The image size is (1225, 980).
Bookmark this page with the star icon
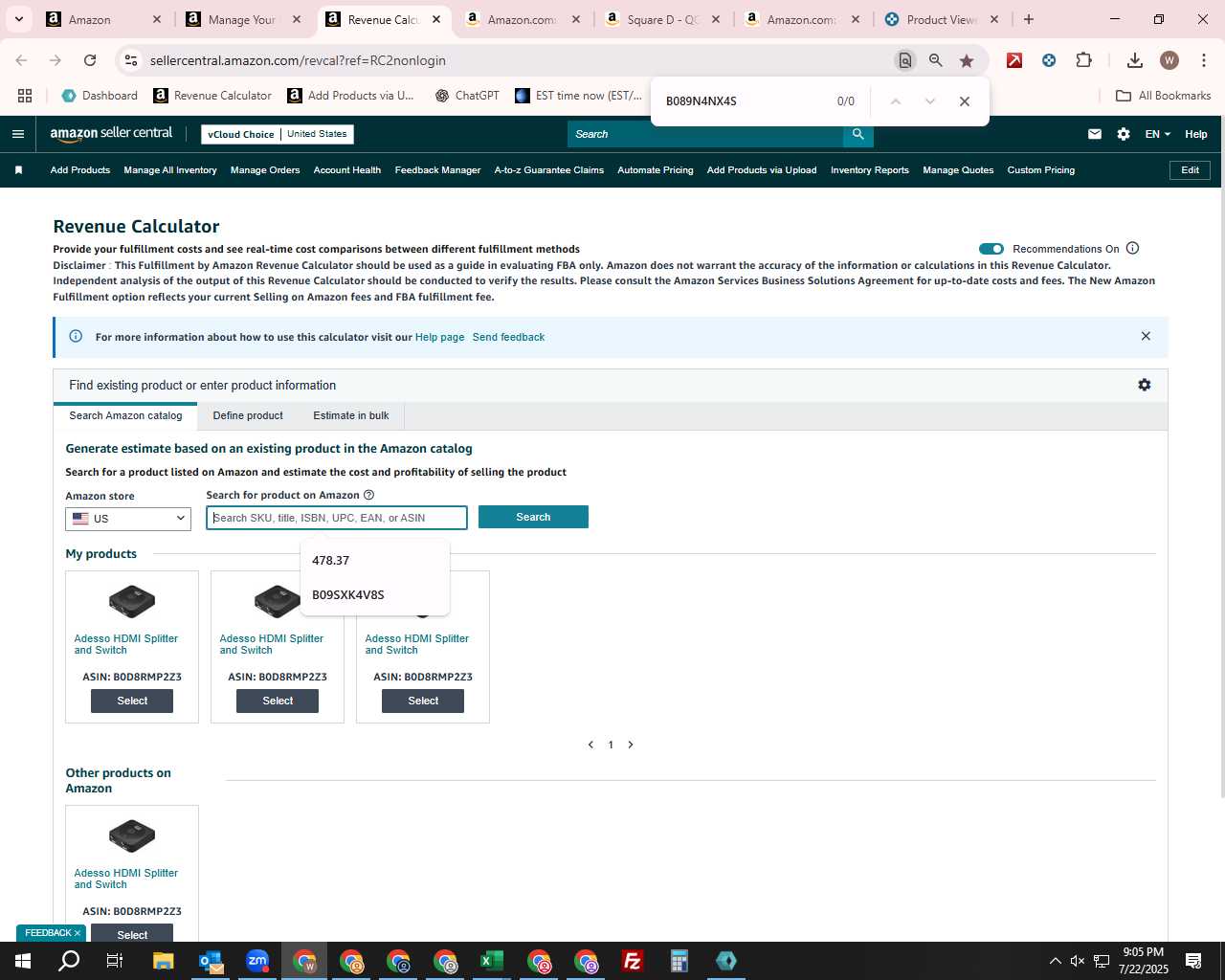[967, 60]
